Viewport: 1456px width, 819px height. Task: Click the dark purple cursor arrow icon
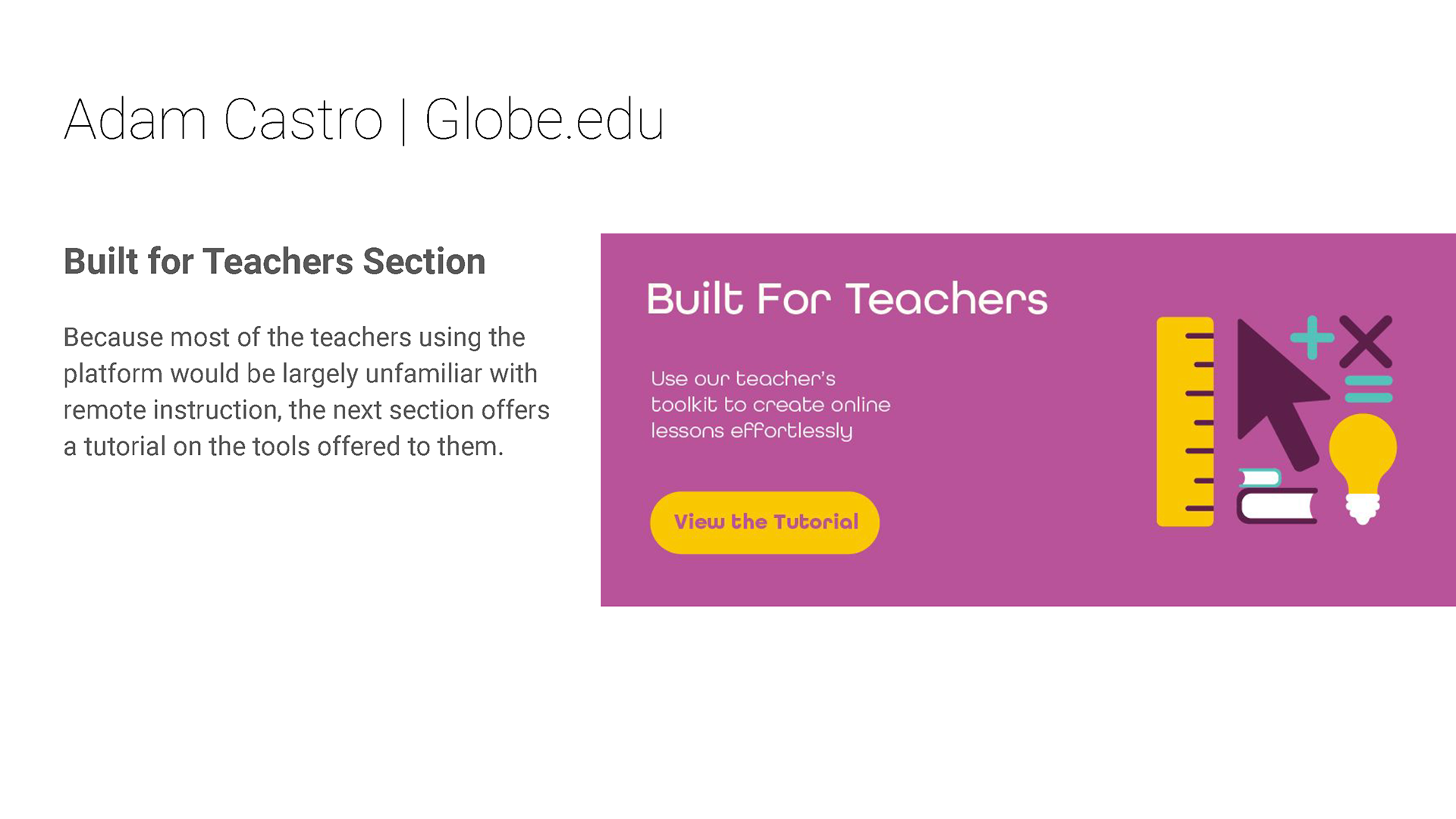click(x=1282, y=394)
